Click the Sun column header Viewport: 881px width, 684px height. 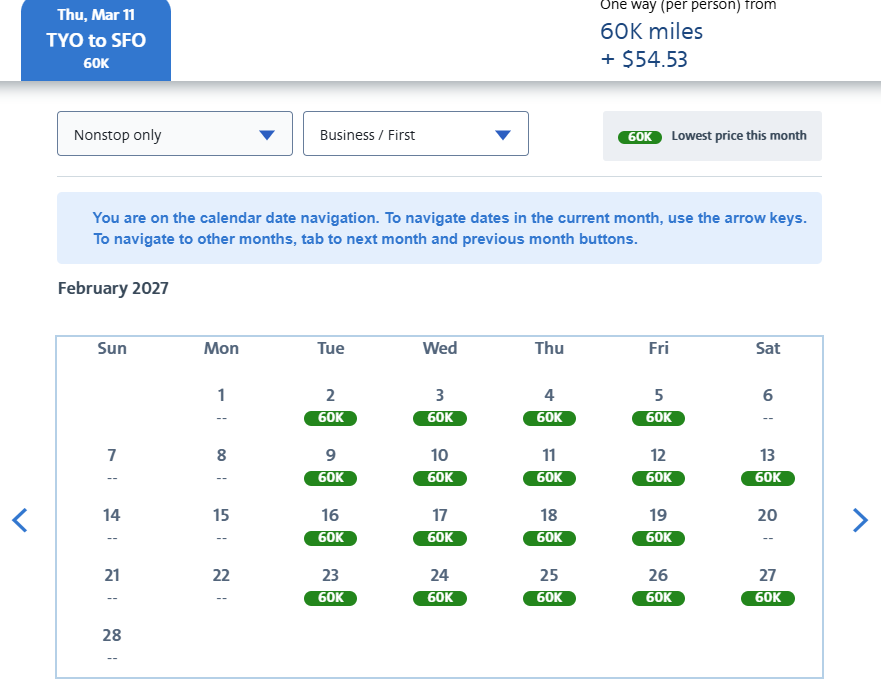(x=112, y=348)
